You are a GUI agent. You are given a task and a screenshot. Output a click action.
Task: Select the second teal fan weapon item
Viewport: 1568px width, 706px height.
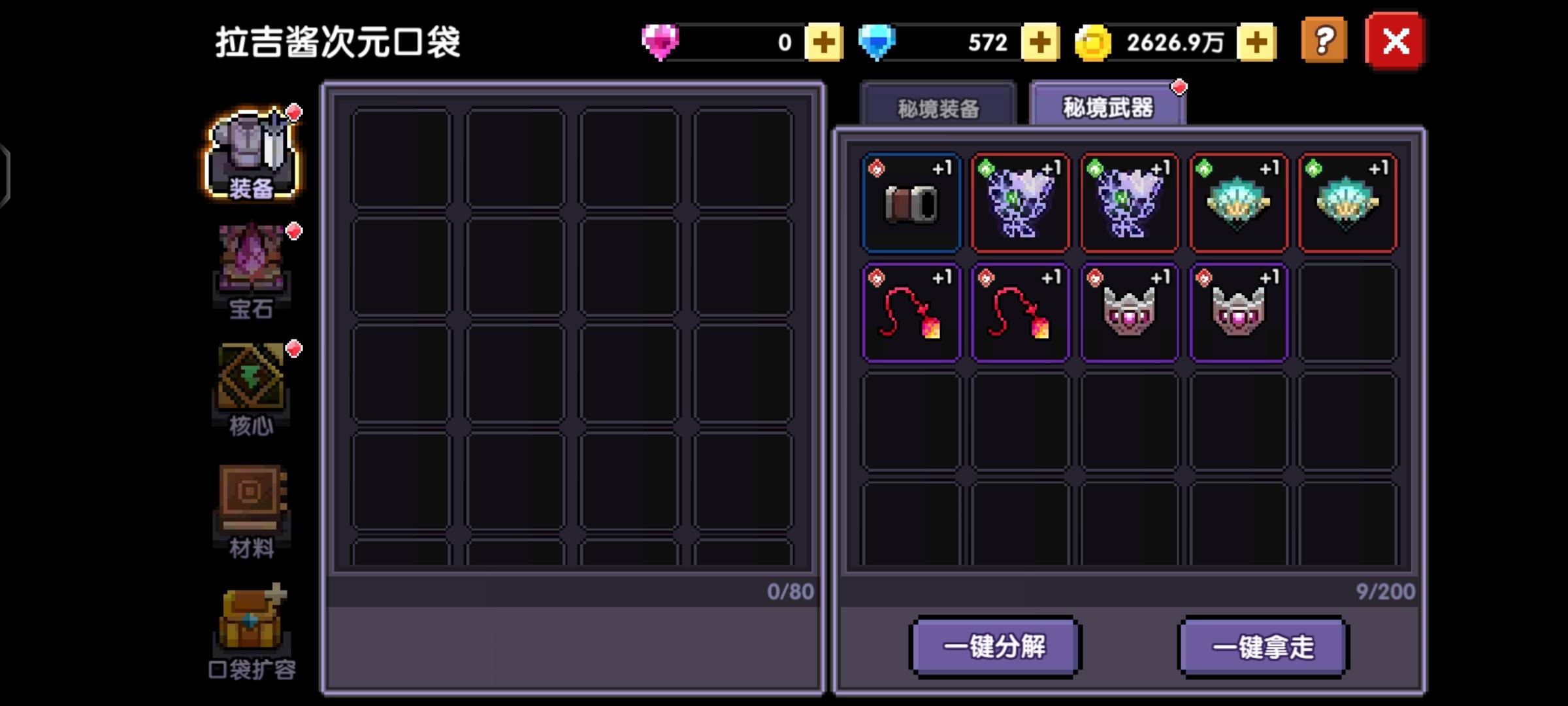click(1348, 203)
